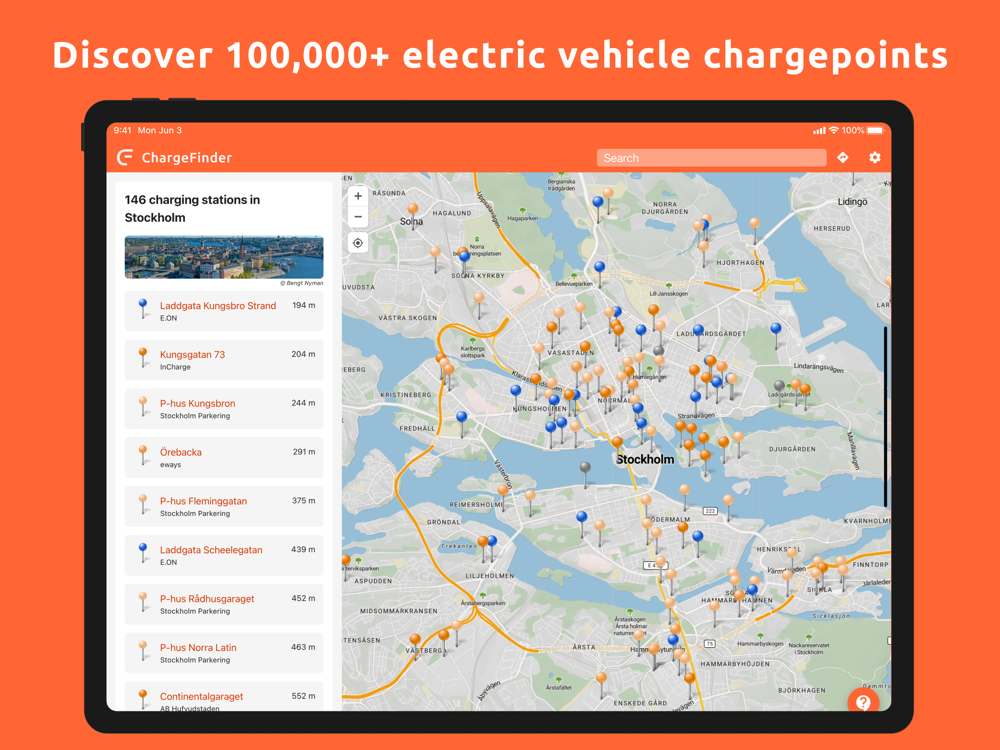Click the ChargeFinder logo icon
The width and height of the screenshot is (1000, 750).
125,158
